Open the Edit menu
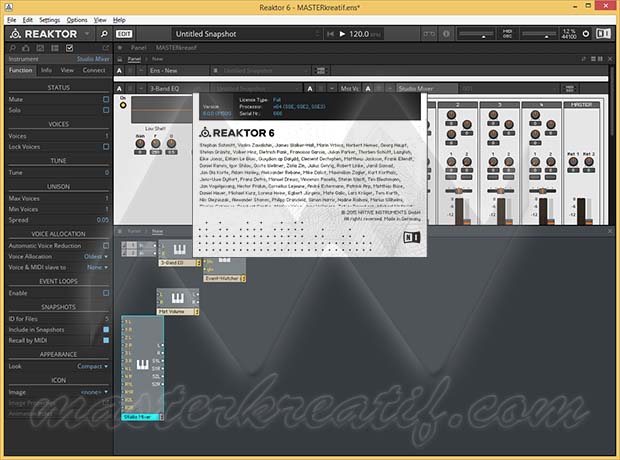Viewport: 620px width, 460px height. click(x=27, y=20)
